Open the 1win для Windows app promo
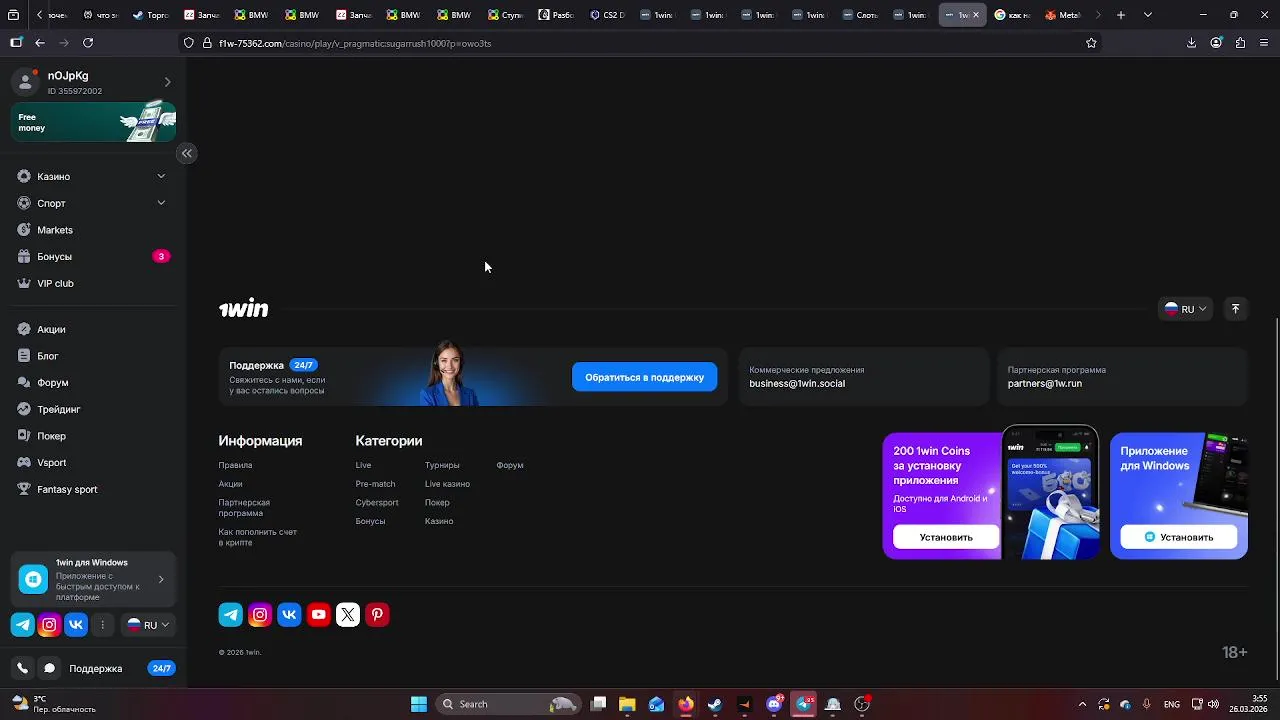1280x720 pixels. tap(94, 579)
